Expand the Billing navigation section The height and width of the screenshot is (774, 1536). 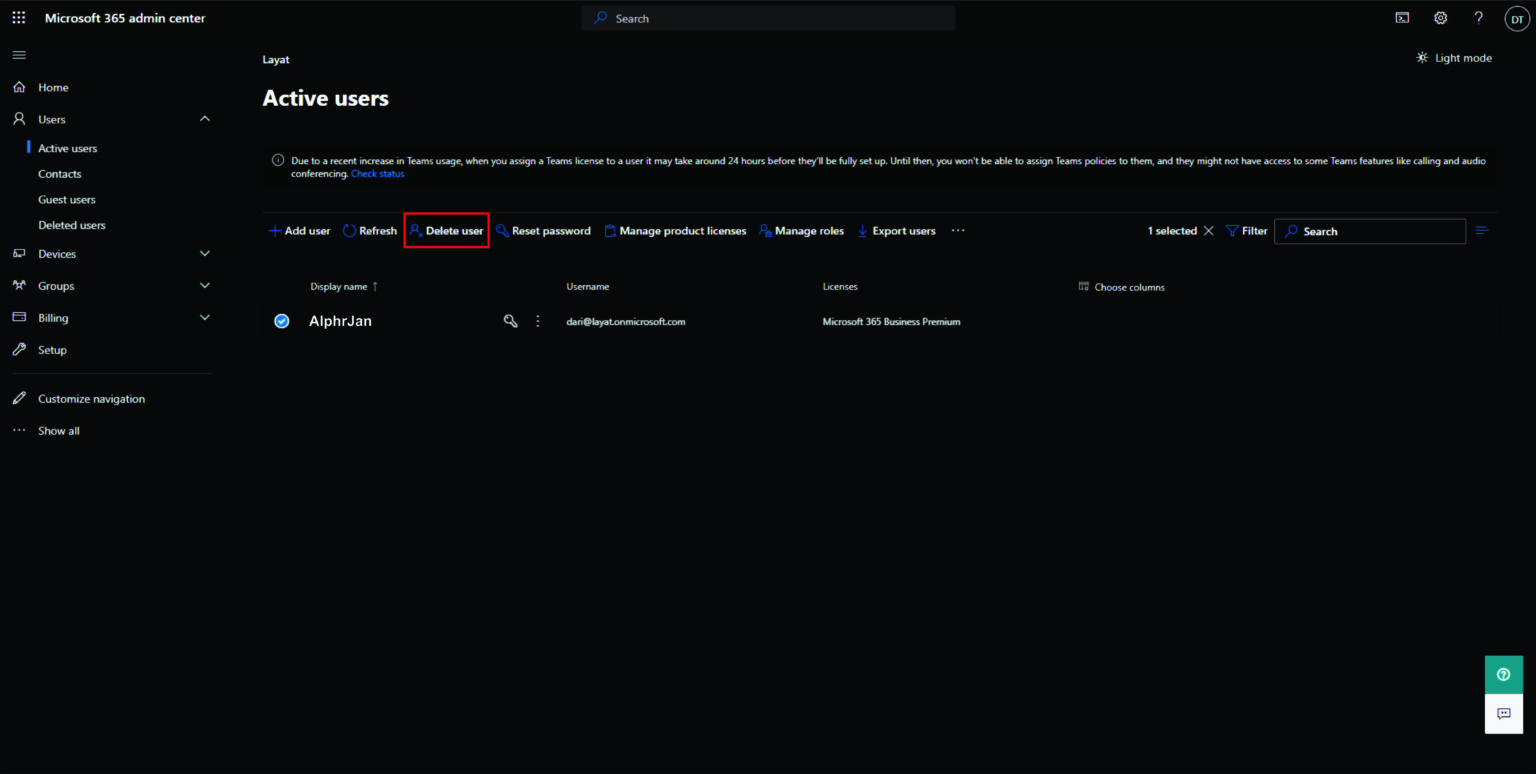click(205, 318)
